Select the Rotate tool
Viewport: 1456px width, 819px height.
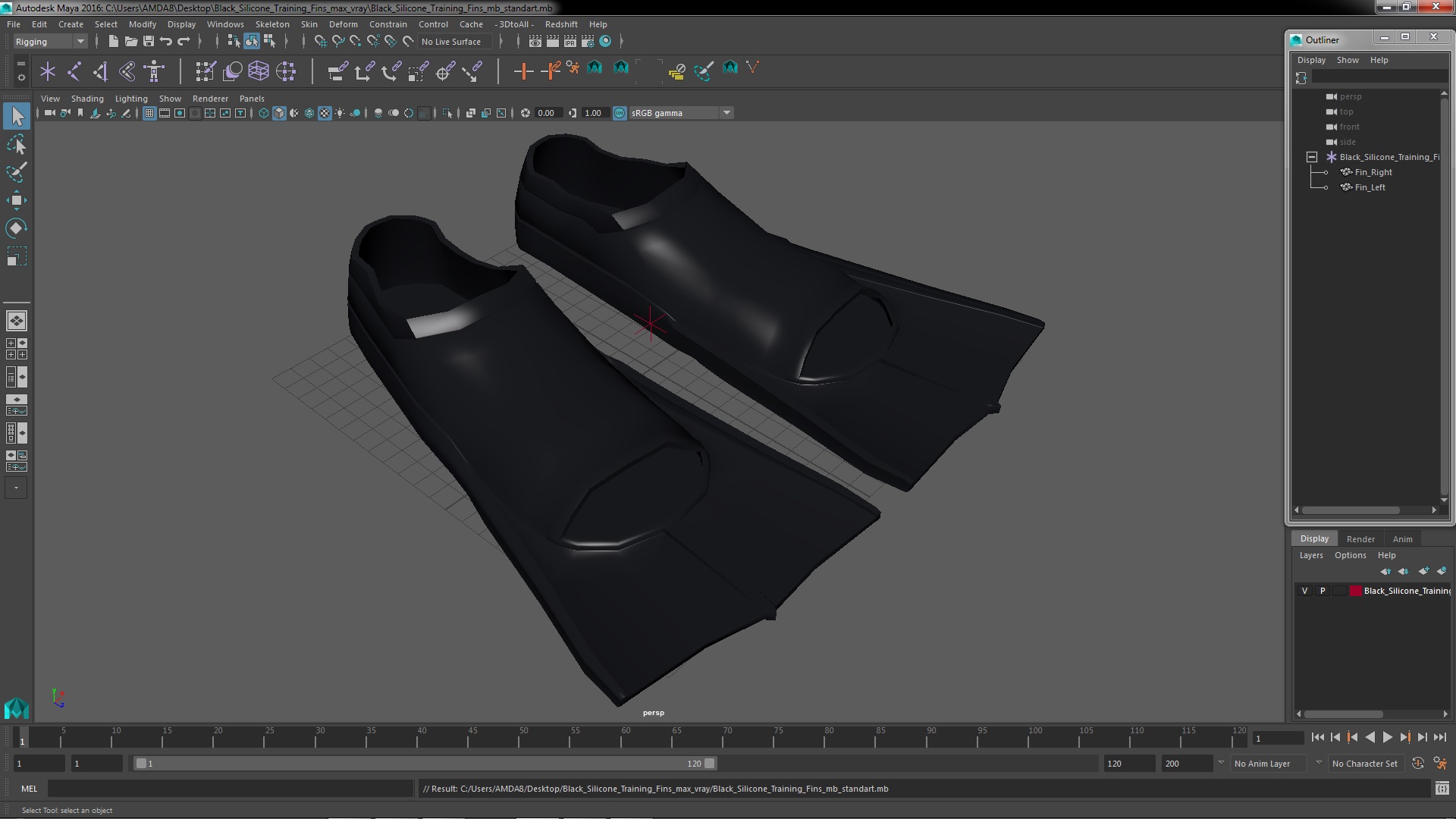click(x=17, y=228)
